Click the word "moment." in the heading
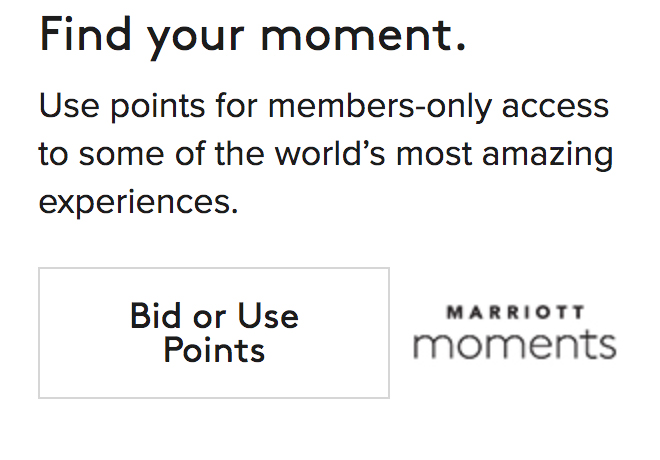 363,37
